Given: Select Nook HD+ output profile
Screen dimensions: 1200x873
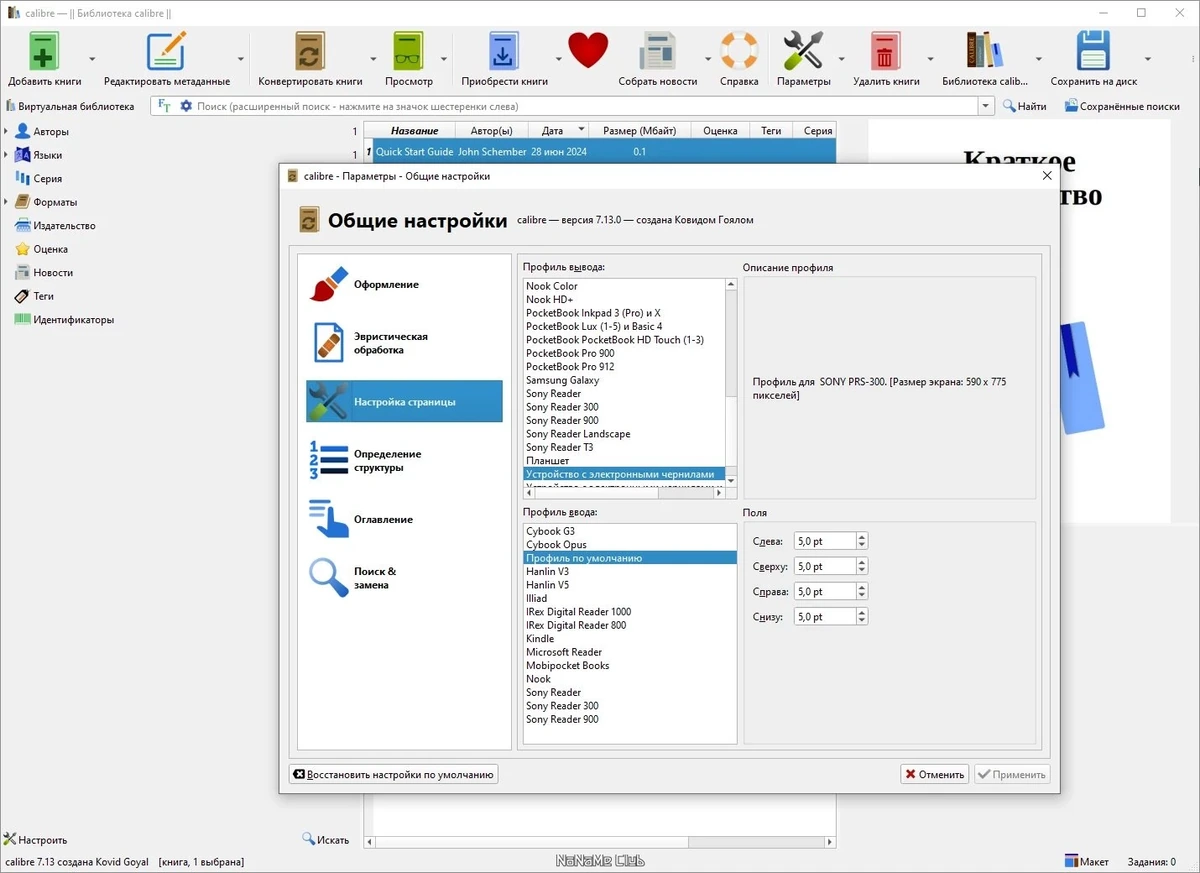Looking at the screenshot, I should click(624, 299).
